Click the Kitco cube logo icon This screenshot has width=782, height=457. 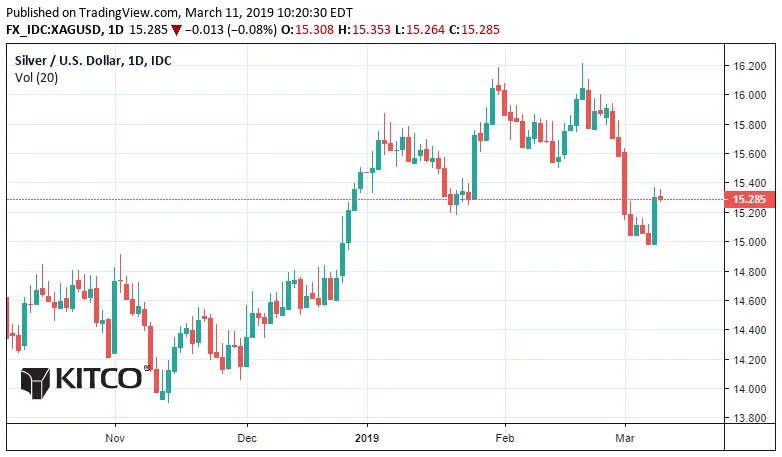[35, 383]
